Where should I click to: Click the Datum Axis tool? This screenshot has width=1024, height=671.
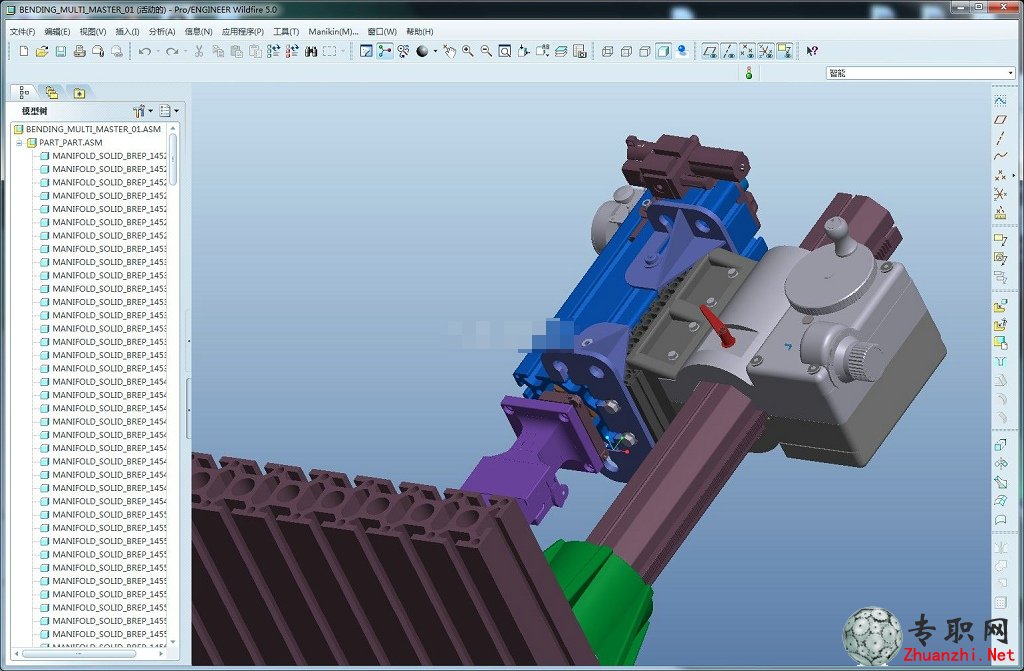click(x=1000, y=138)
